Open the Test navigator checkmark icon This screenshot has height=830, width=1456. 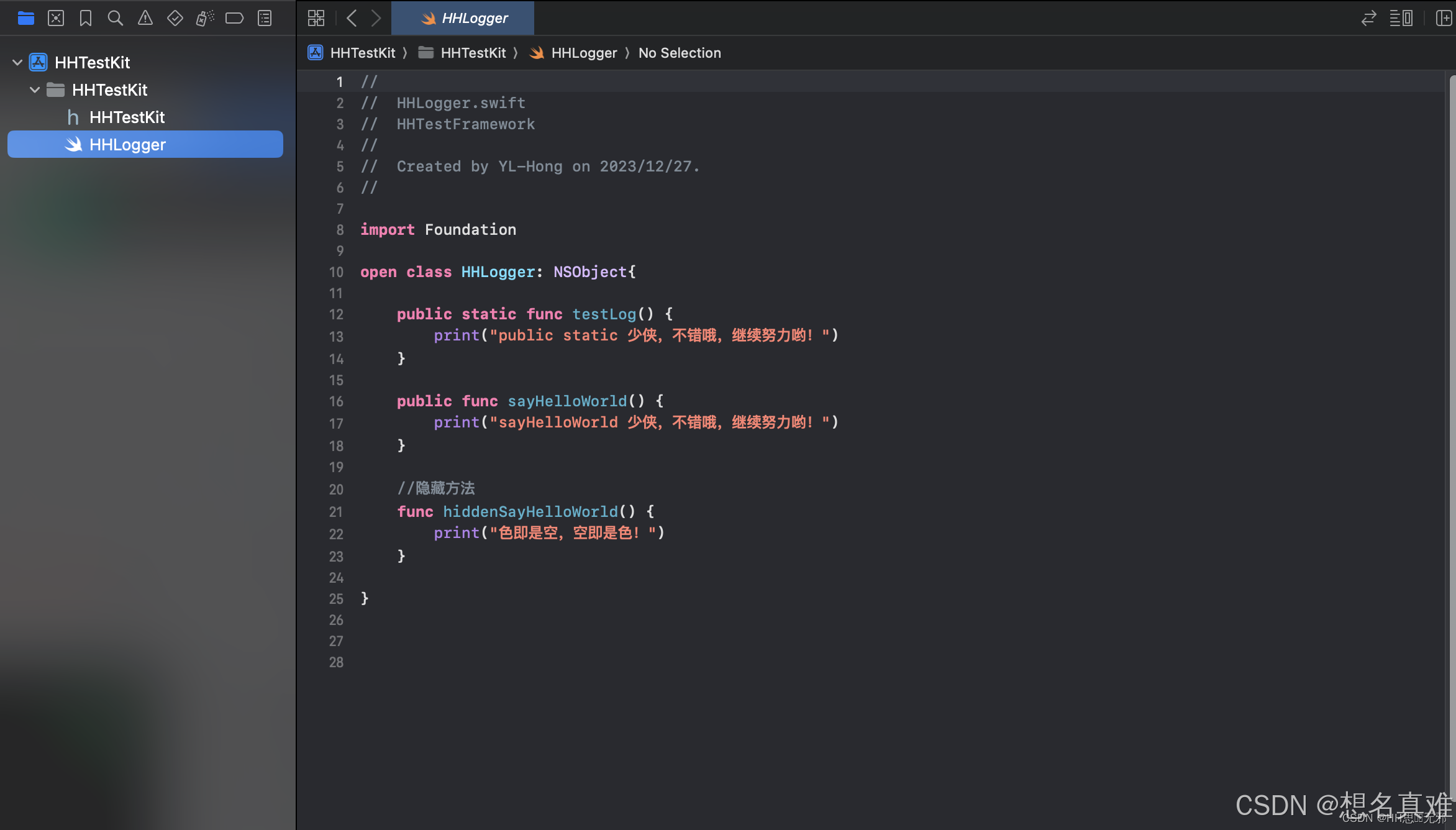tap(175, 18)
